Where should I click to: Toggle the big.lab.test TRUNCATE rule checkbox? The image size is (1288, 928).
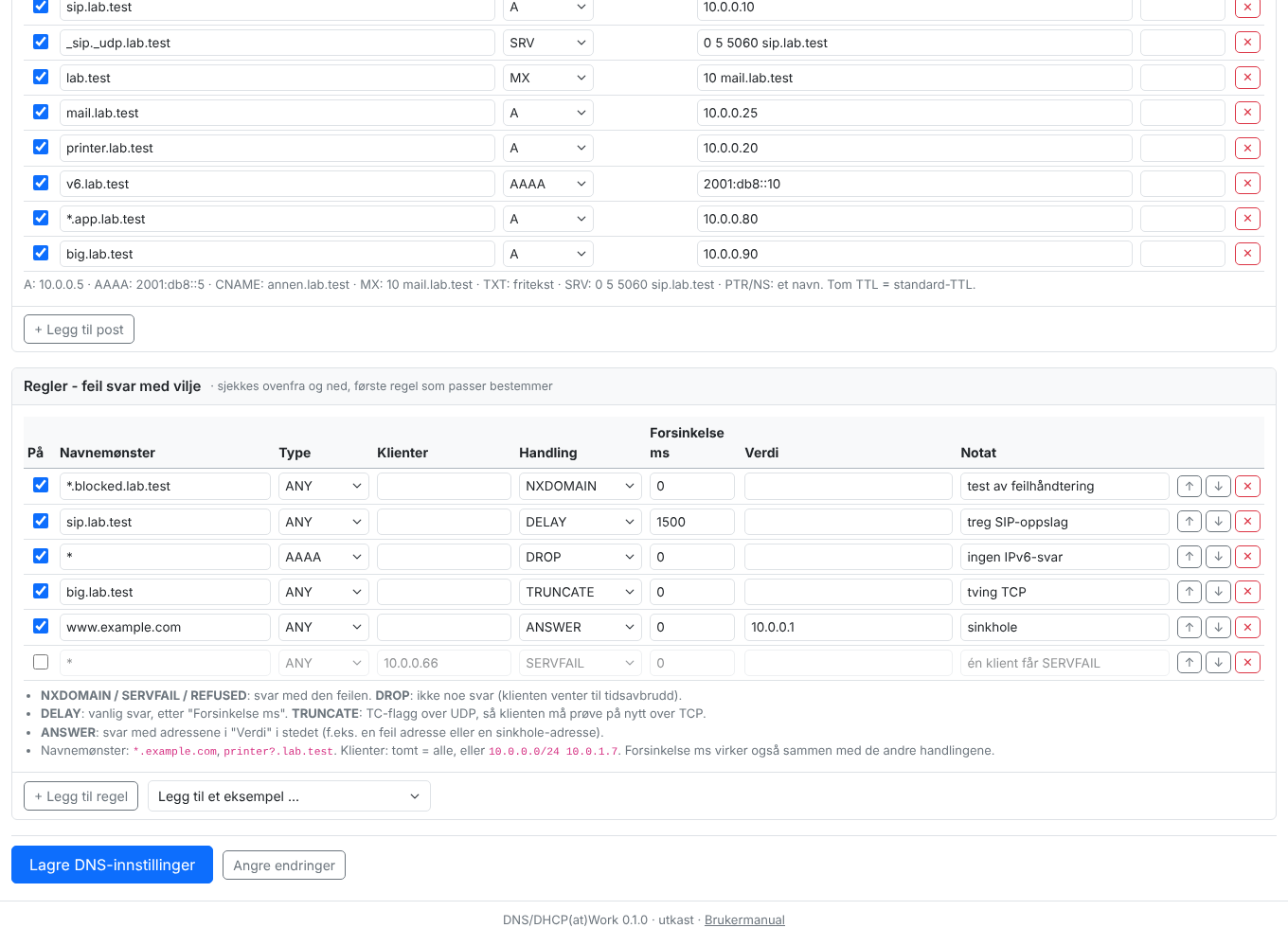(41, 591)
